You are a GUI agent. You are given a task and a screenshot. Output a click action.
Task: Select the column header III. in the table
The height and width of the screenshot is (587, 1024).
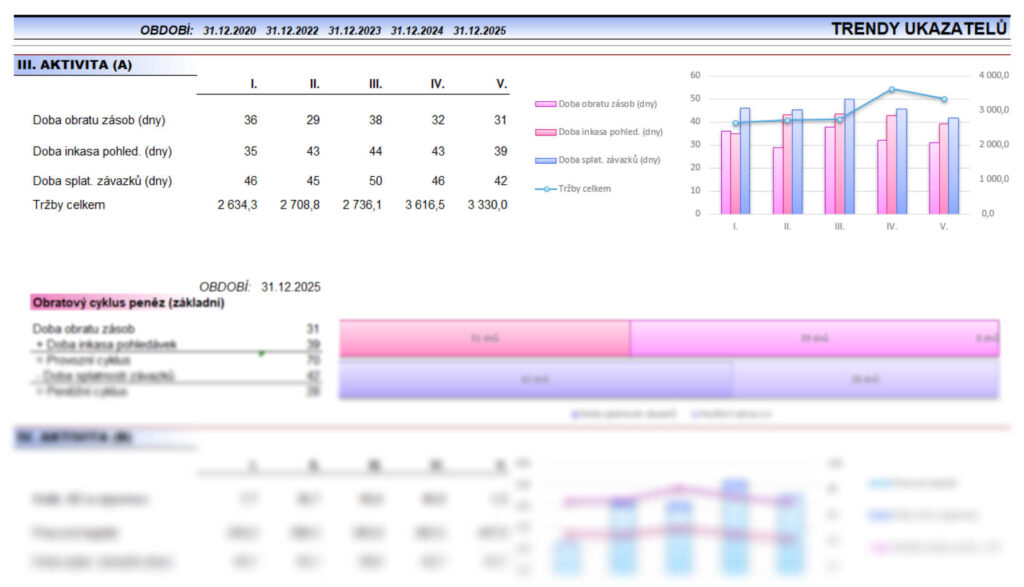point(375,84)
